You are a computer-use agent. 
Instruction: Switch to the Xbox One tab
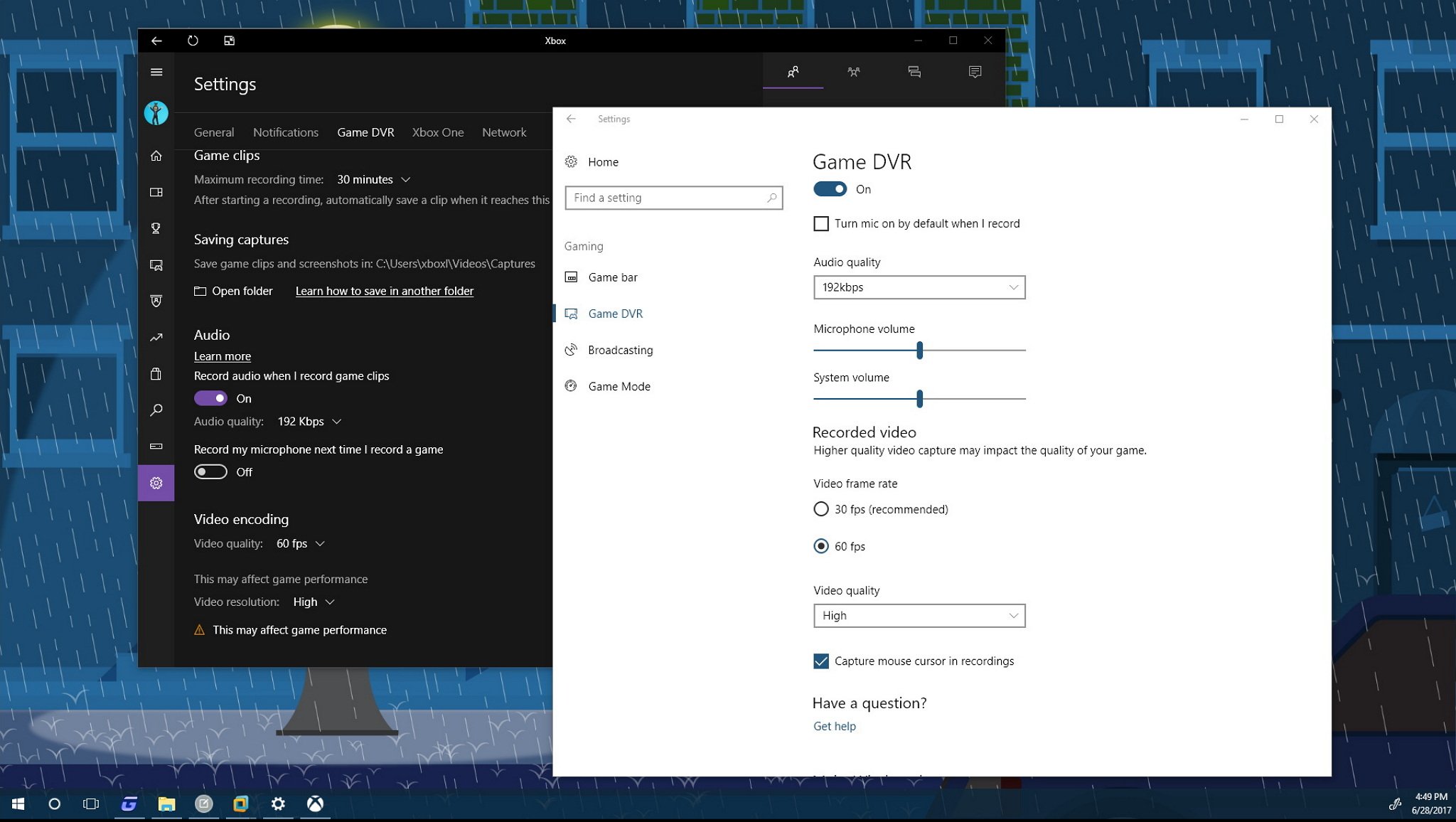(x=437, y=132)
